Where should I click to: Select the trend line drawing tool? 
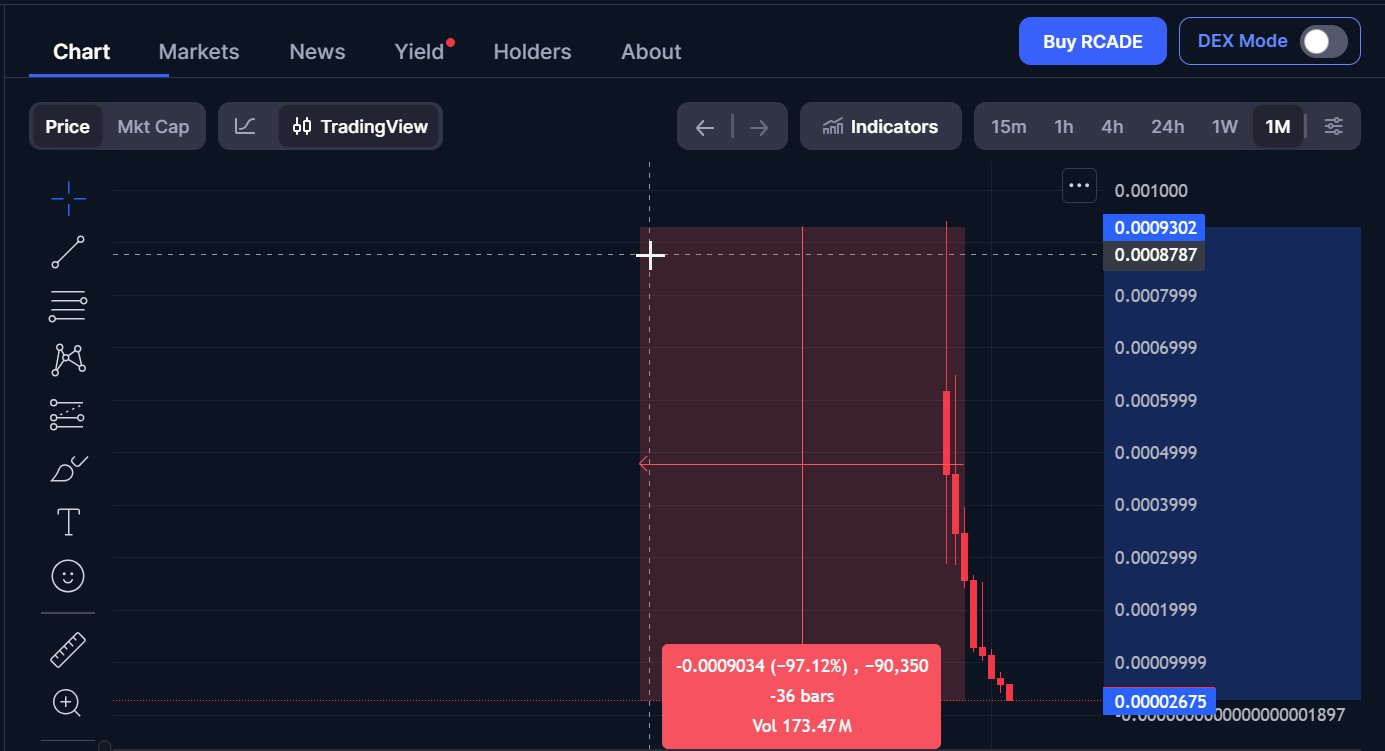(68, 252)
